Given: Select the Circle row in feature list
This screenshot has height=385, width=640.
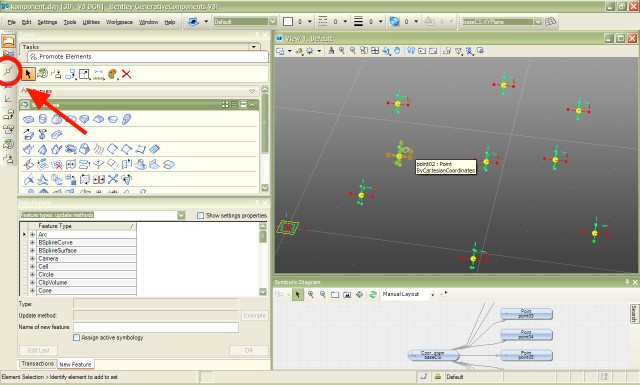Looking at the screenshot, I should tap(87, 275).
